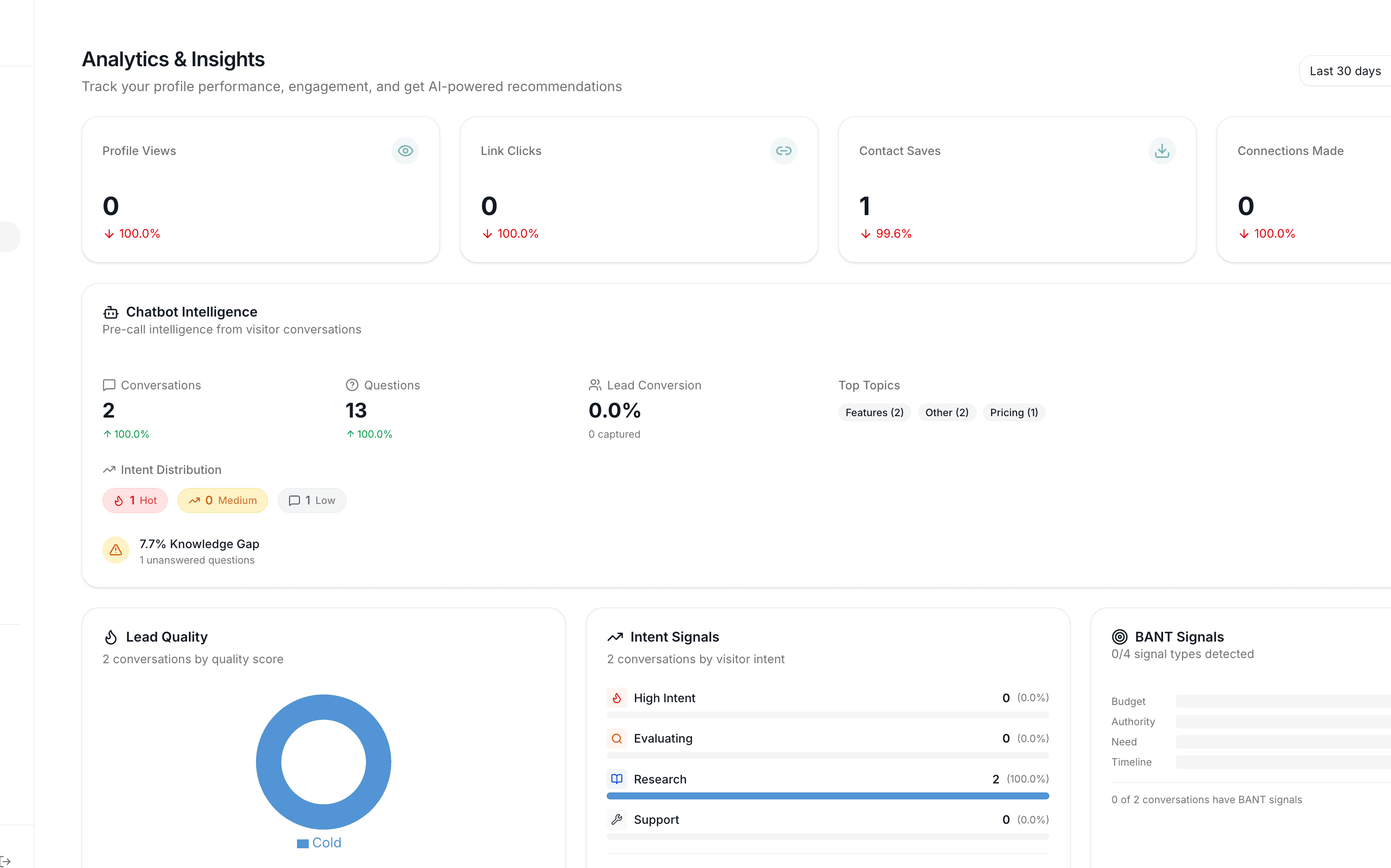The image size is (1391, 868).
Task: Click the Research book icon
Action: click(x=616, y=779)
